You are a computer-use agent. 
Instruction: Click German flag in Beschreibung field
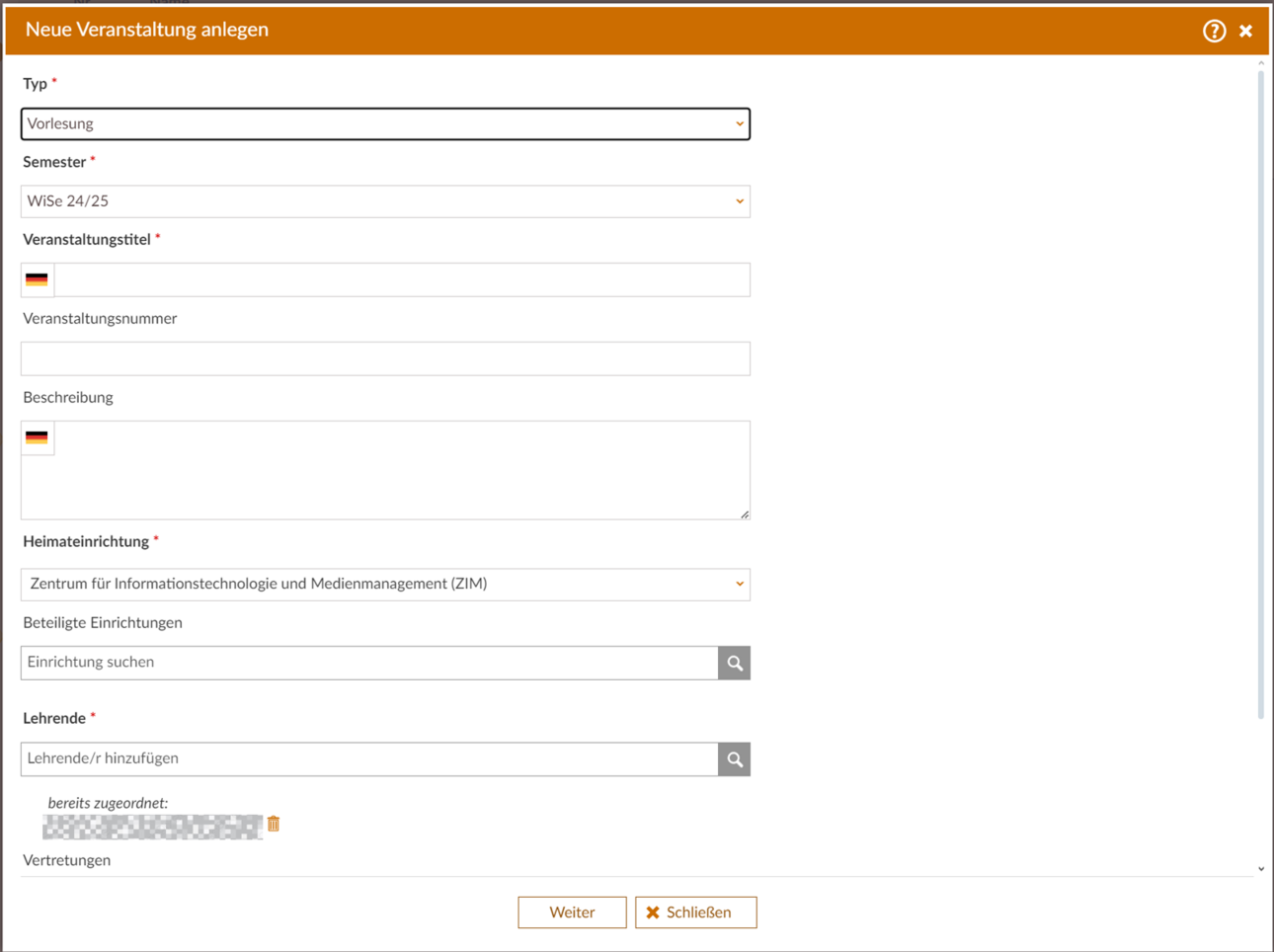tap(37, 437)
